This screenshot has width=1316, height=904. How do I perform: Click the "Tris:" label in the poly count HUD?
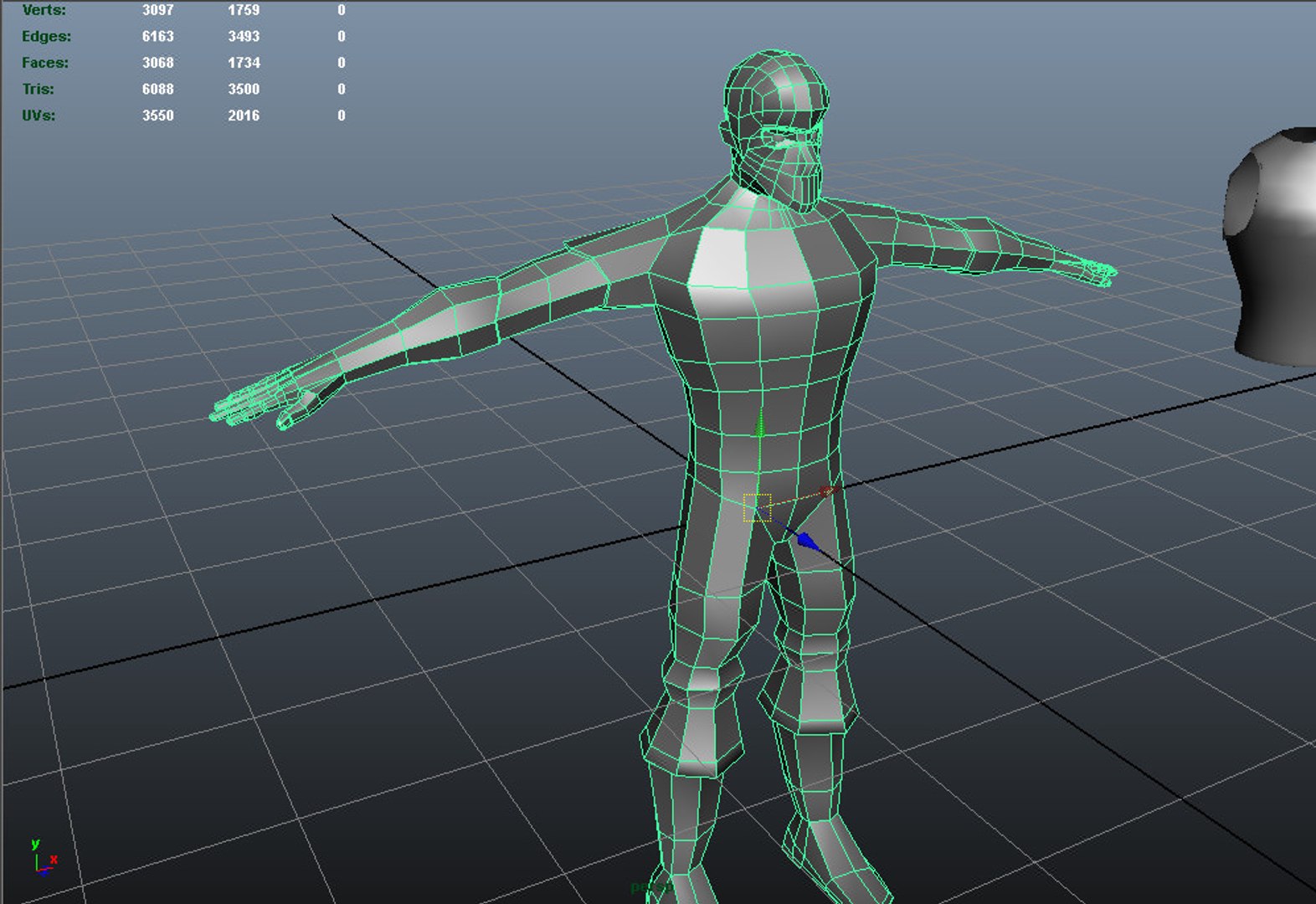click(38, 89)
